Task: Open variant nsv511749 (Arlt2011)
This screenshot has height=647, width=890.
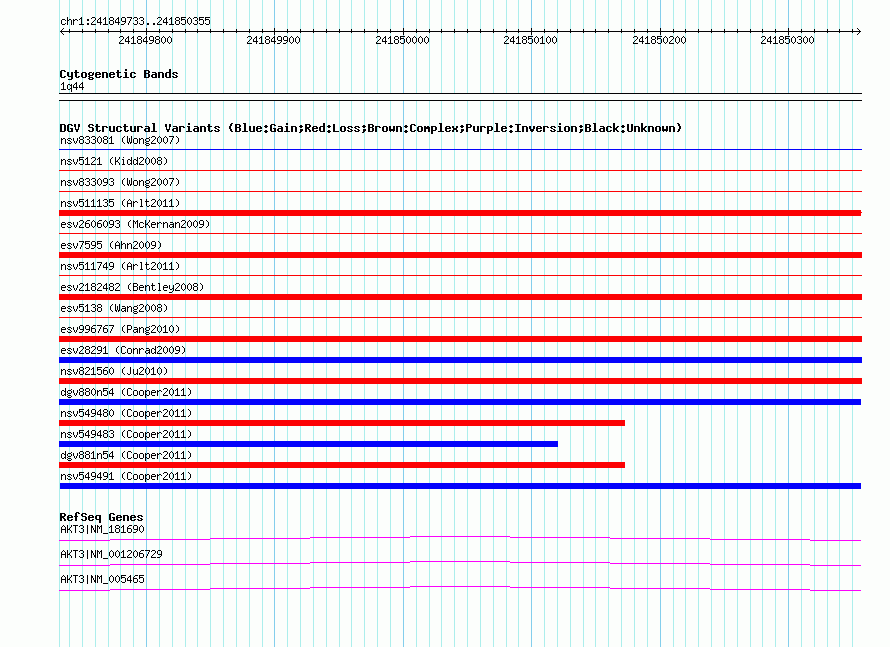Action: click(120, 266)
